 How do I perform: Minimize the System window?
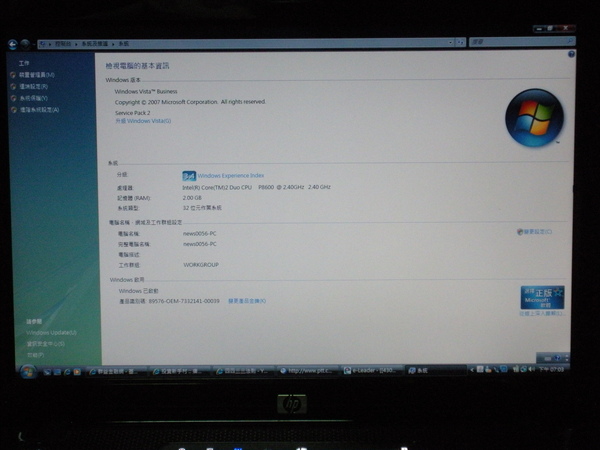coord(539,28)
